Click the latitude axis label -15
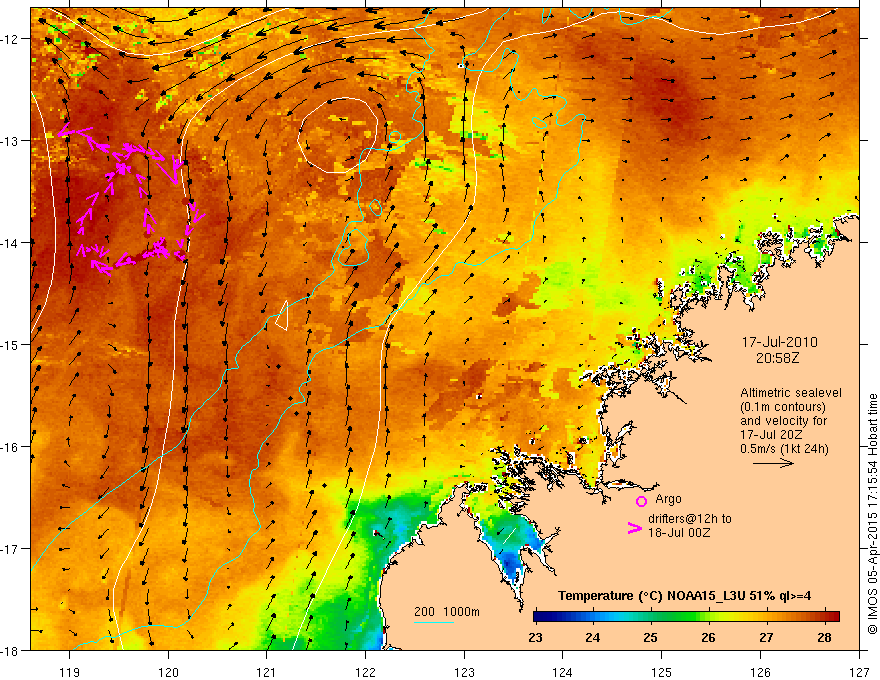This screenshot has width=880, height=680. point(10,345)
